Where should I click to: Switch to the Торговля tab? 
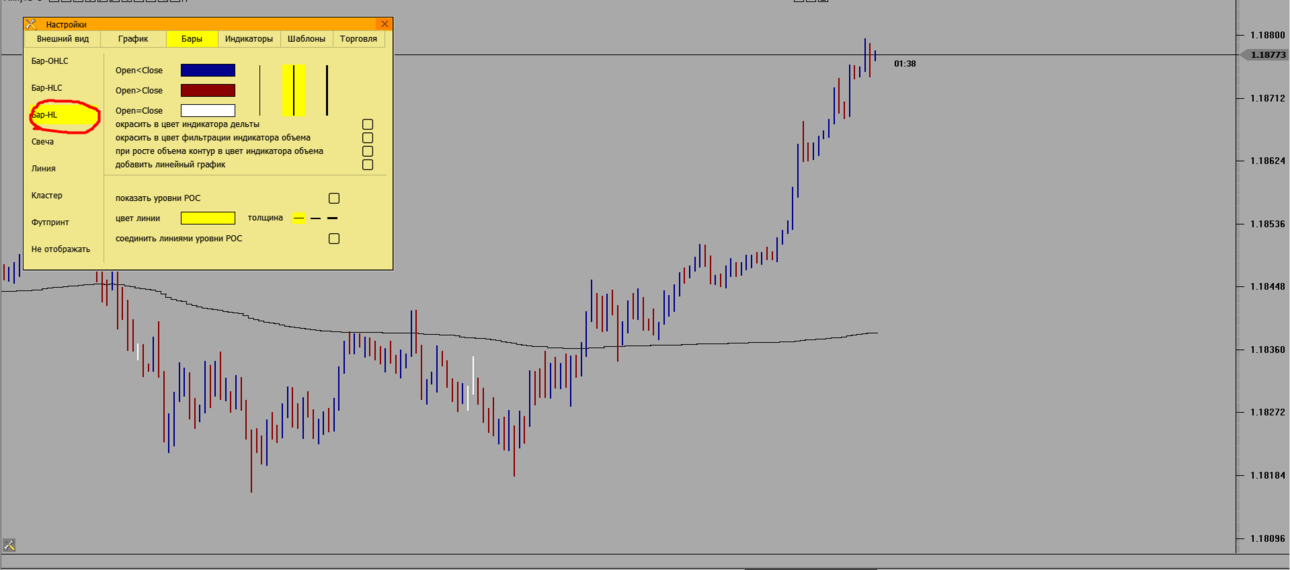(x=359, y=39)
